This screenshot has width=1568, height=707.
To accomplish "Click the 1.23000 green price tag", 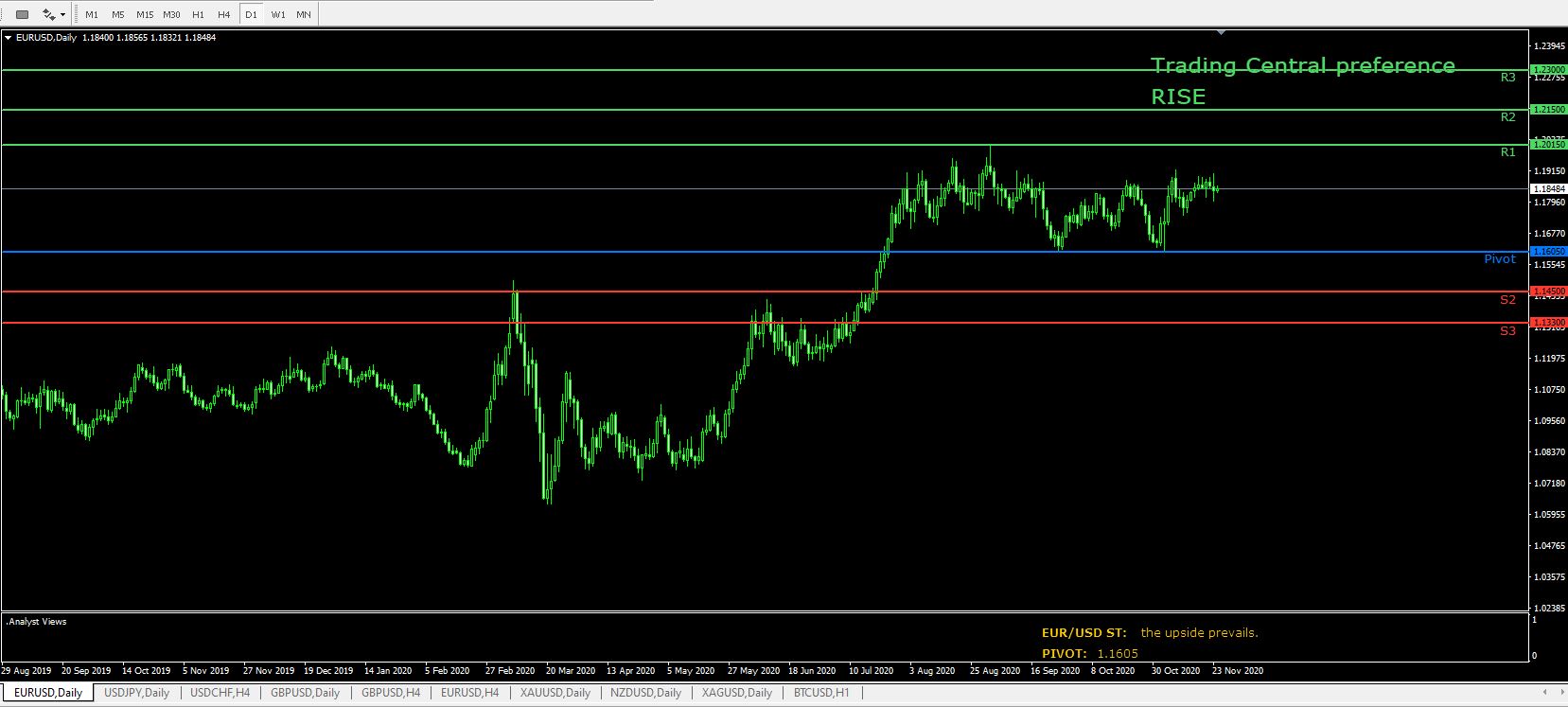I will [x=1549, y=70].
